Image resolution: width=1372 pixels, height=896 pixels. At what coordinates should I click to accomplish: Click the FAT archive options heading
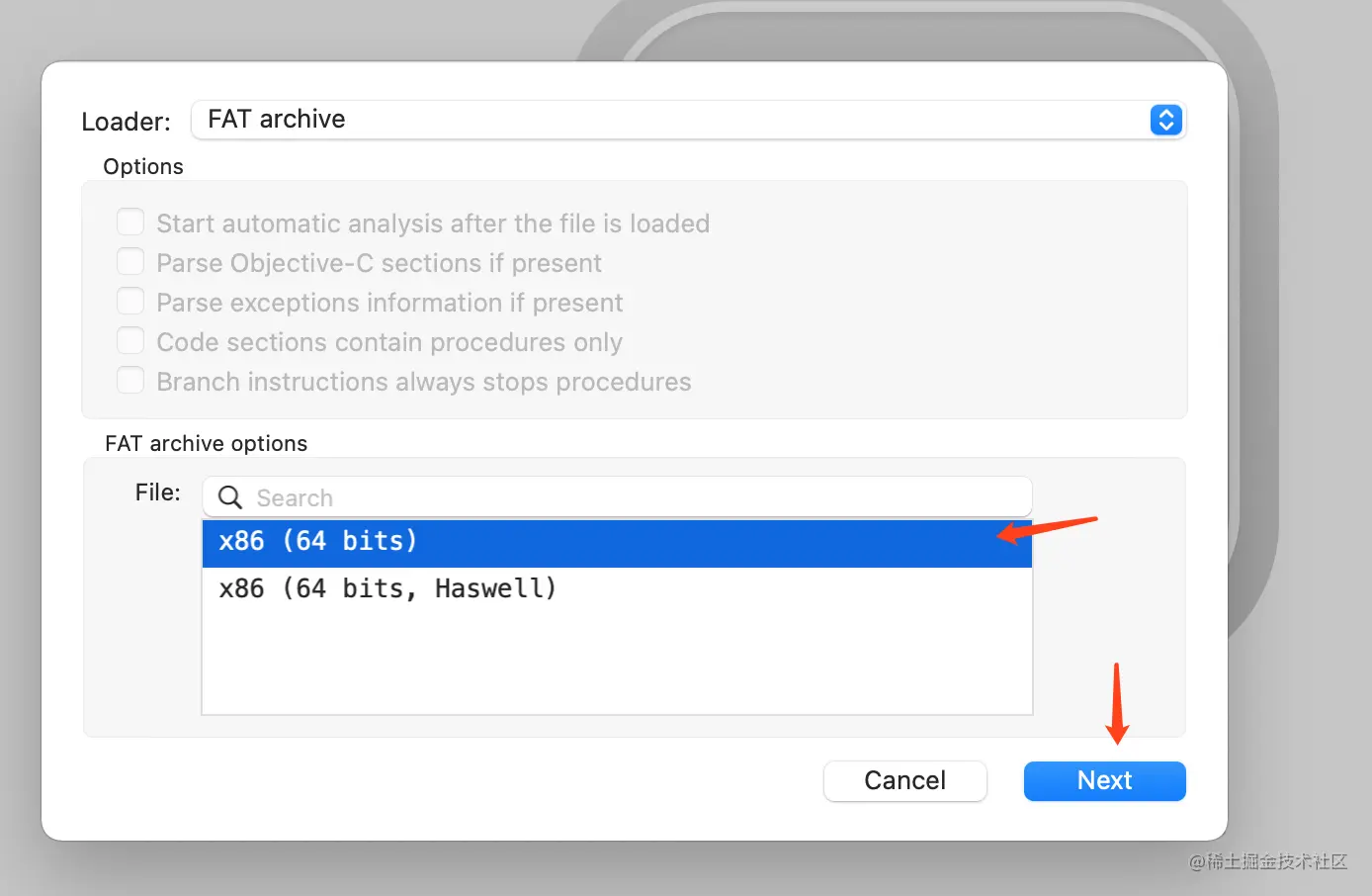(206, 443)
